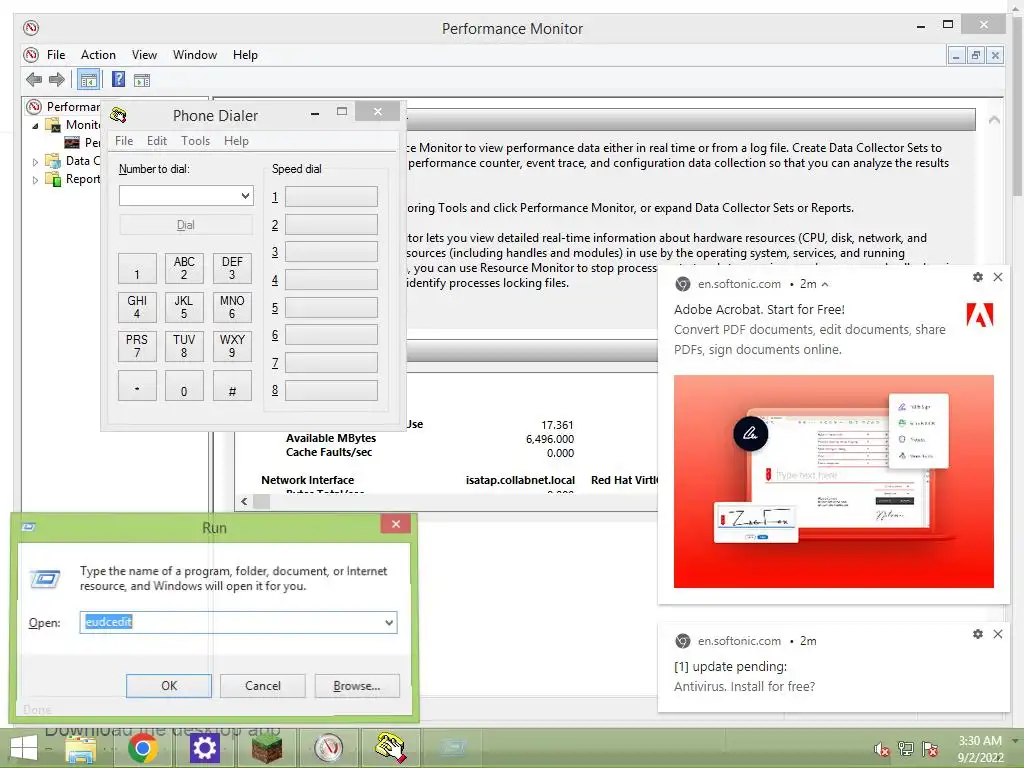Click the horizontal scrollbar left arrow in report pane

click(244, 502)
